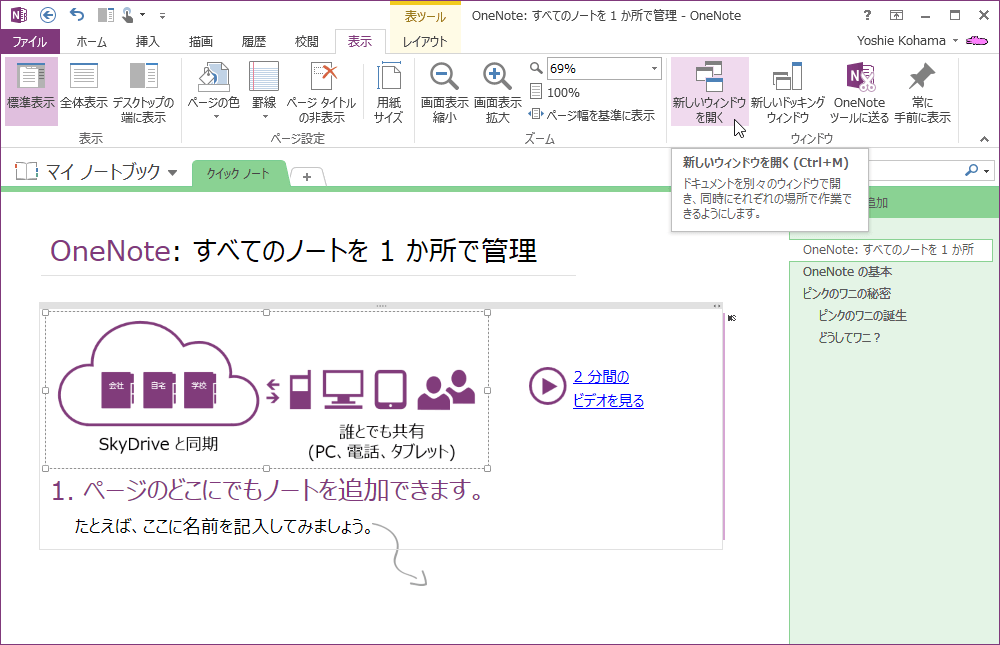Click container resize arrows at top-right corner
The image size is (1000, 645).
point(717,306)
